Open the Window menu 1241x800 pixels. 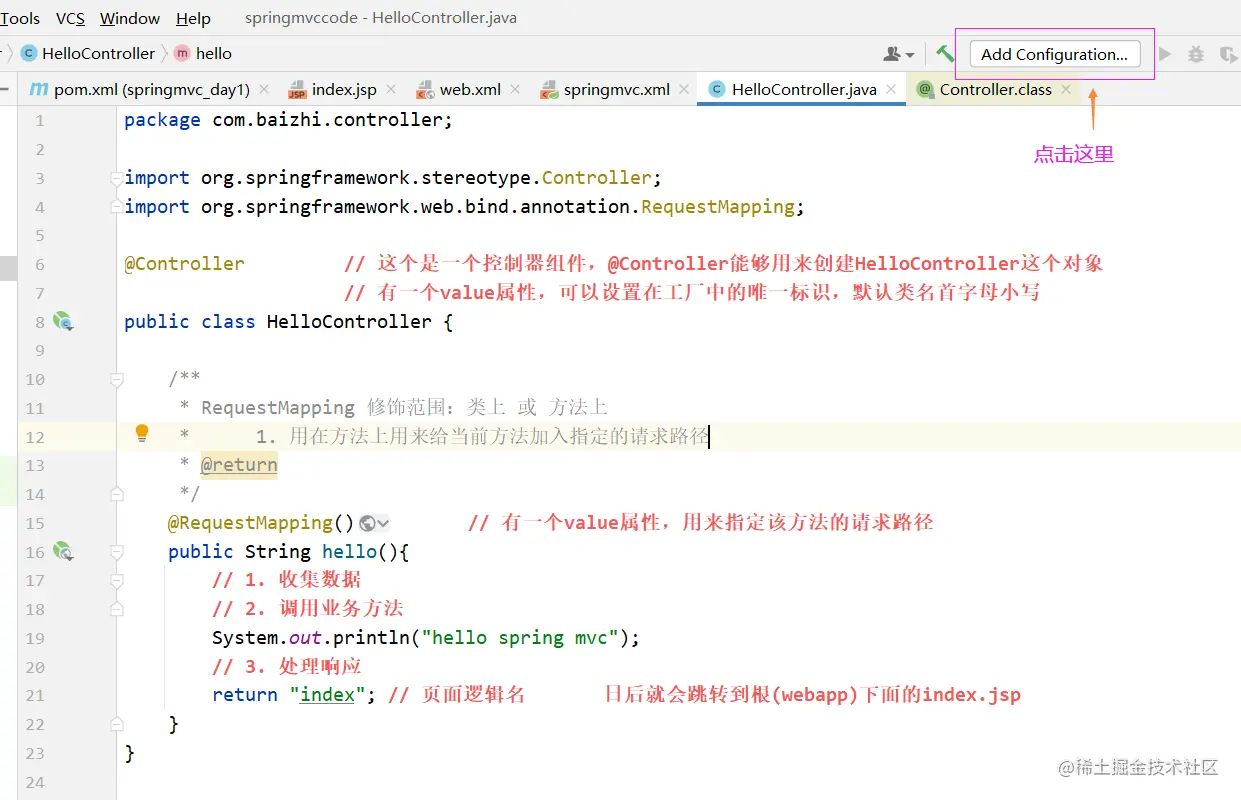(130, 18)
